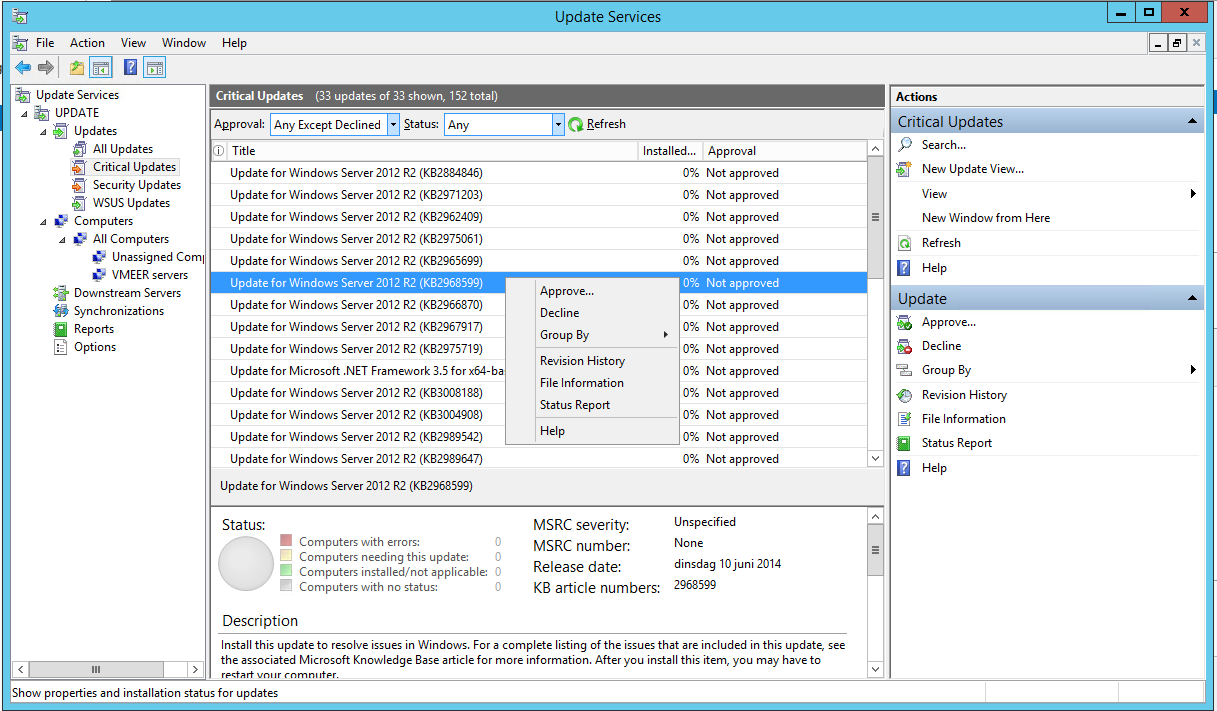Toggle the Show/Hide Console Tree toolbar icon
1217x711 pixels.
[100, 68]
